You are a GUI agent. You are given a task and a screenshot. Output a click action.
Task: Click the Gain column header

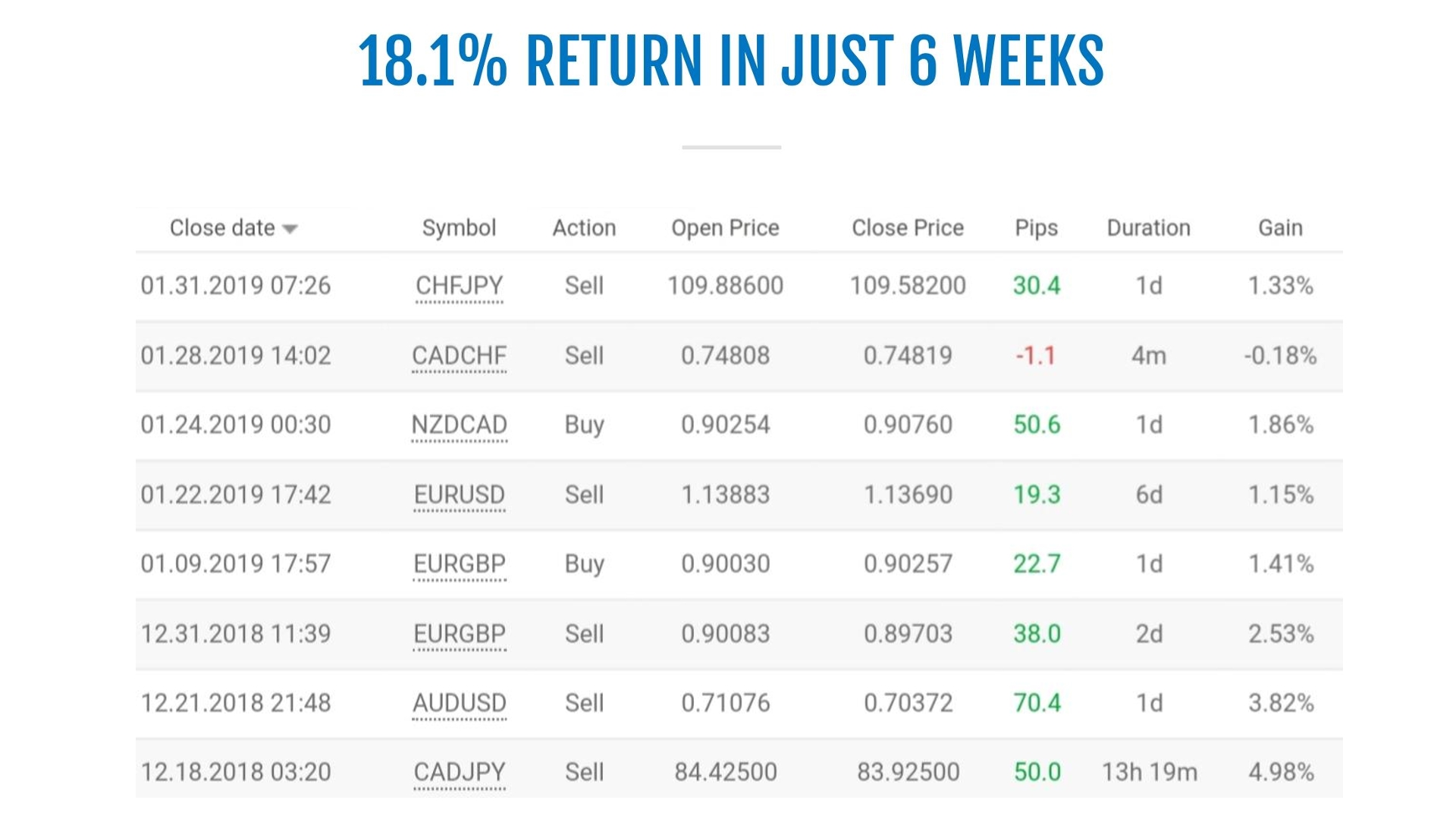pos(1280,228)
